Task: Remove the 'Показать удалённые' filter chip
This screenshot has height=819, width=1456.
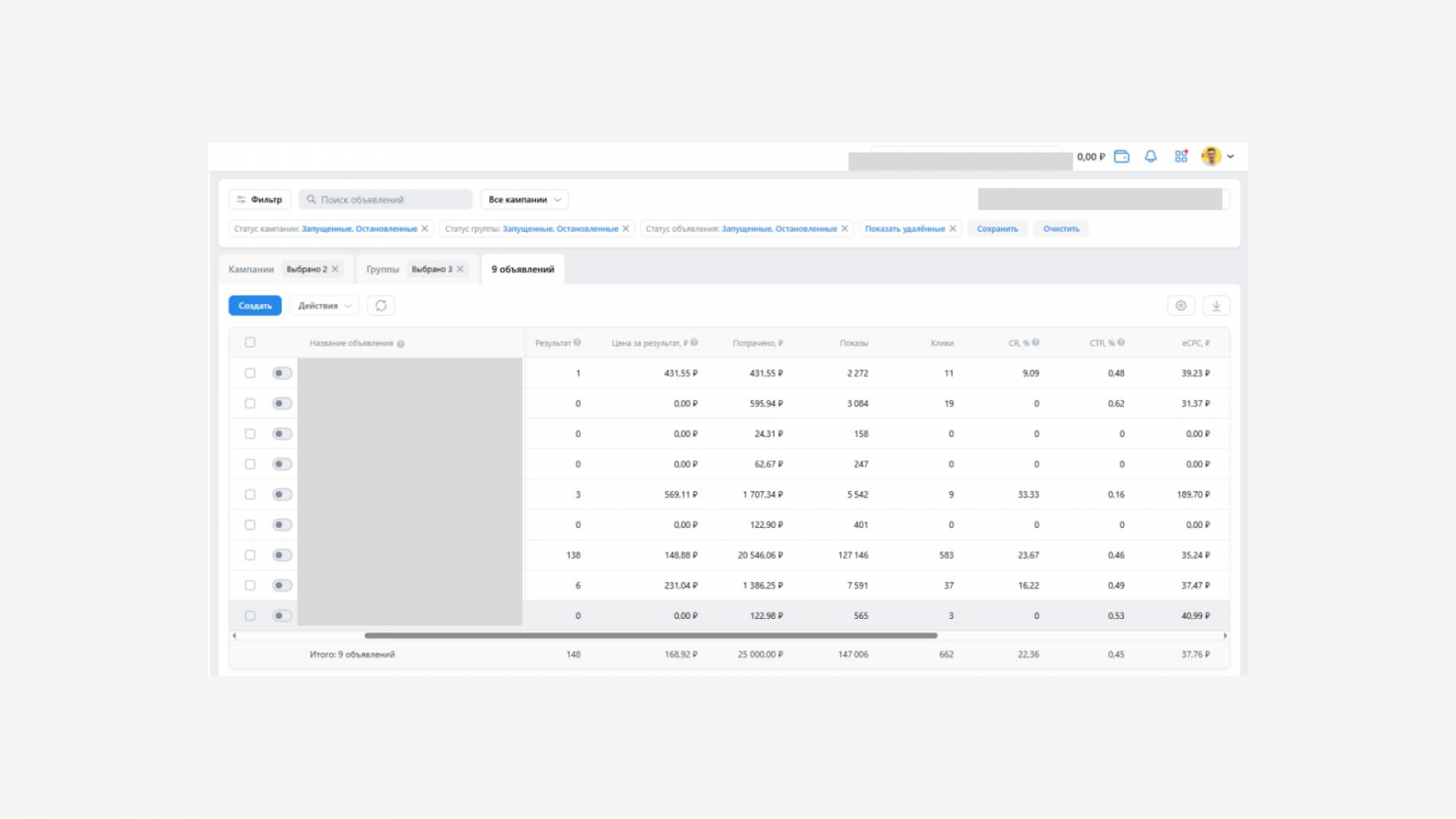Action: point(953,229)
